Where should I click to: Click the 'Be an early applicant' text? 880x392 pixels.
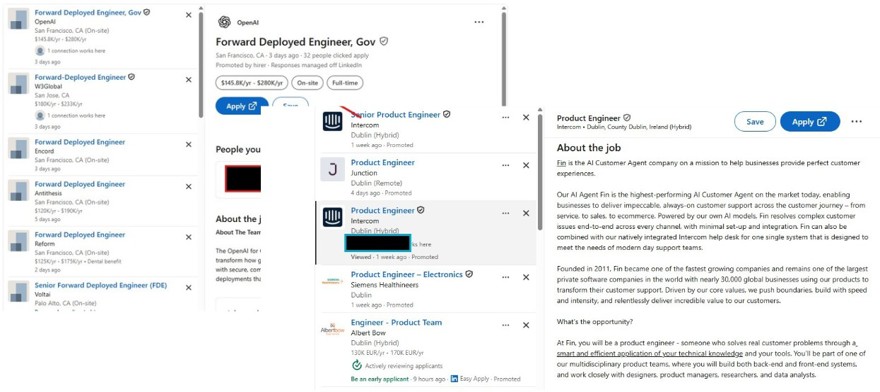379,379
